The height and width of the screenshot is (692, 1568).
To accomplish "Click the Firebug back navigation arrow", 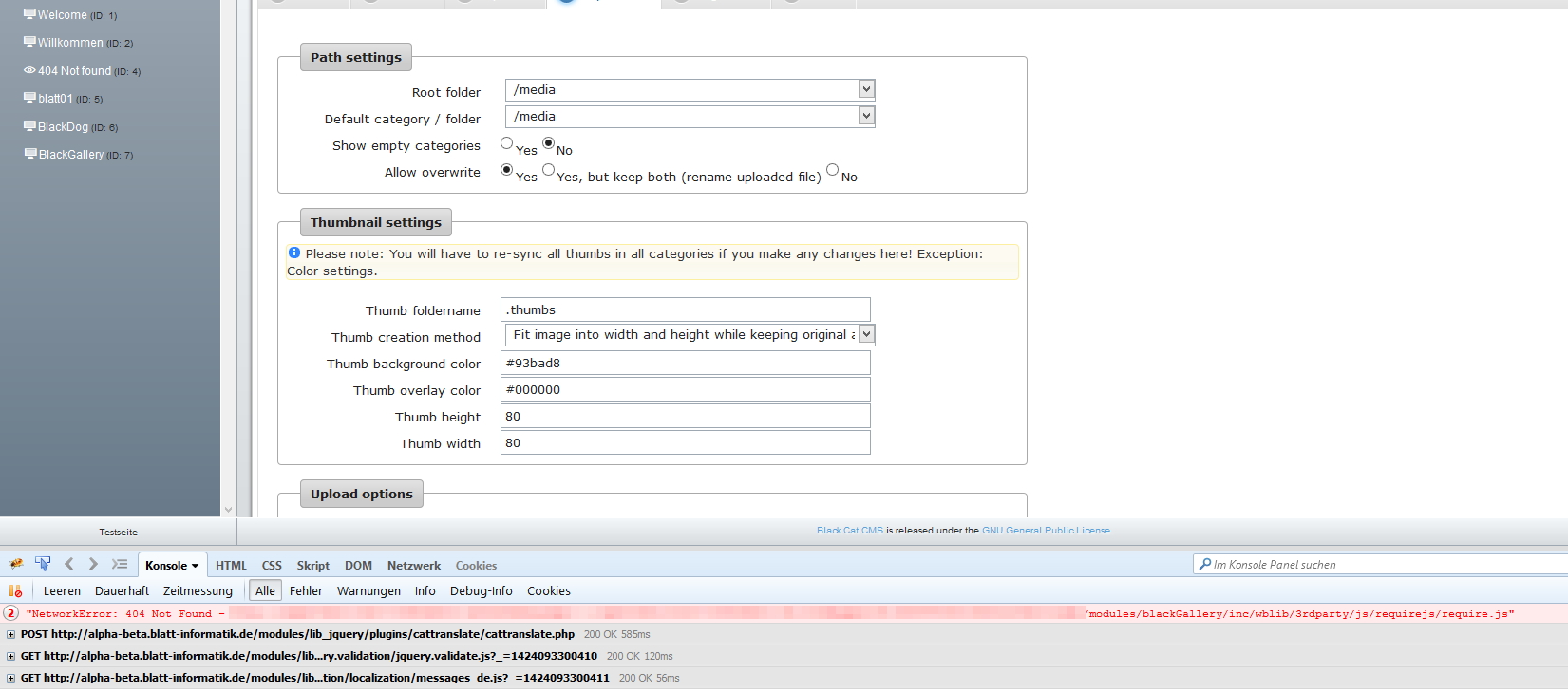I will 68,564.
